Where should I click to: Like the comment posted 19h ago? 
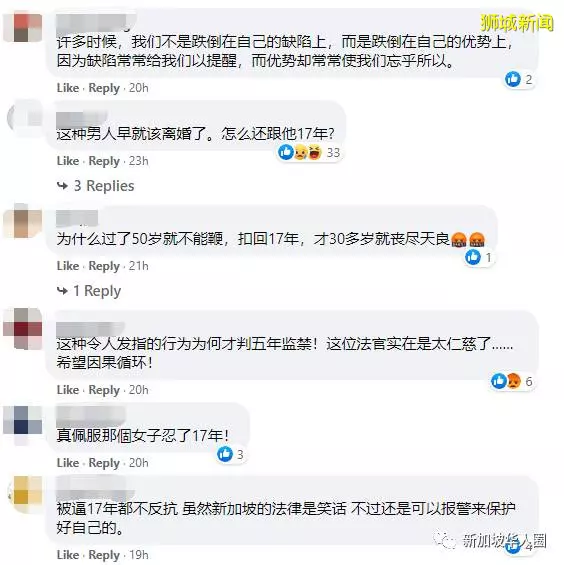[x=68, y=555]
